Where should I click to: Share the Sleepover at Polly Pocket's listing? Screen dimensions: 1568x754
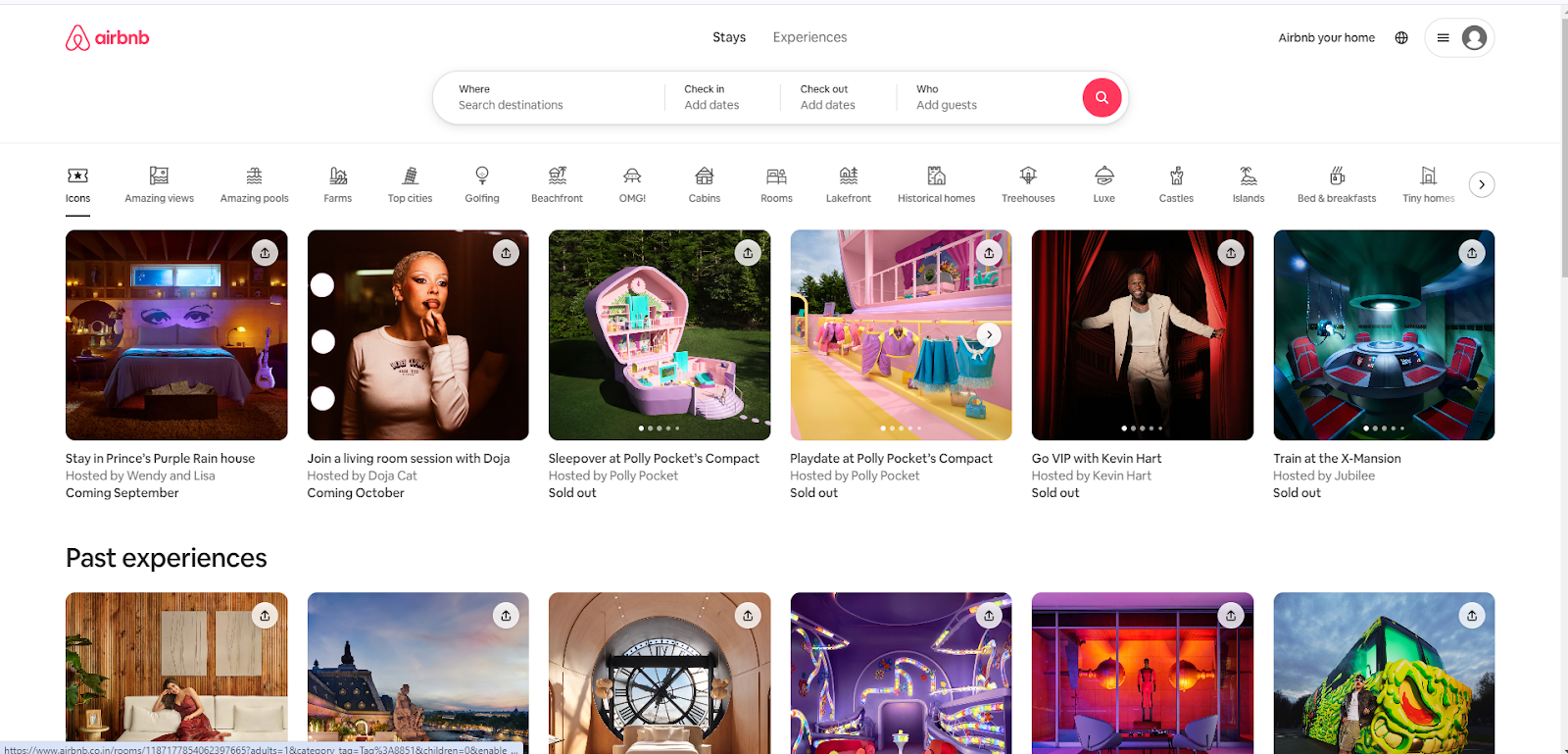click(x=748, y=253)
